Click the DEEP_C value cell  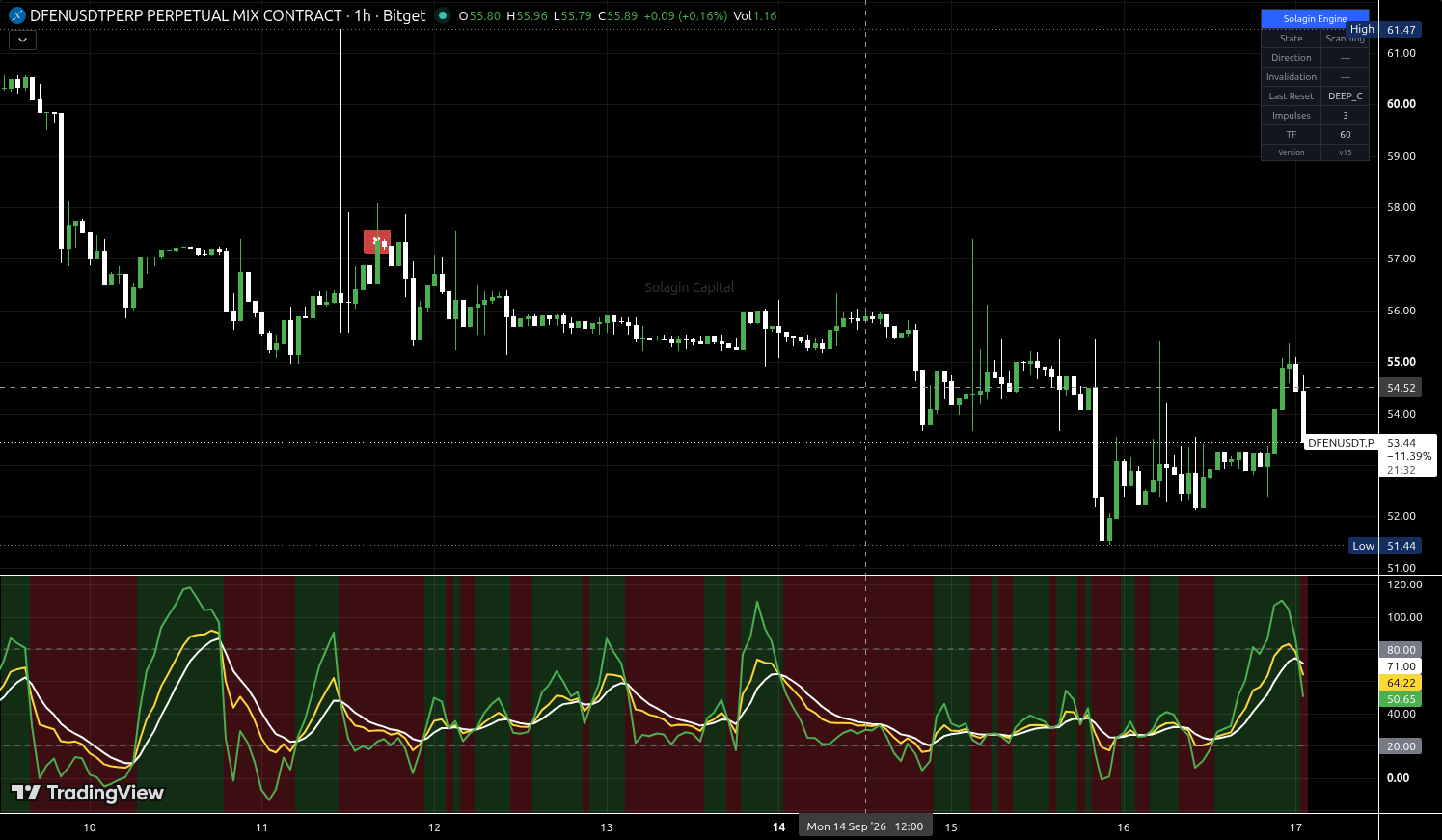pos(1345,96)
